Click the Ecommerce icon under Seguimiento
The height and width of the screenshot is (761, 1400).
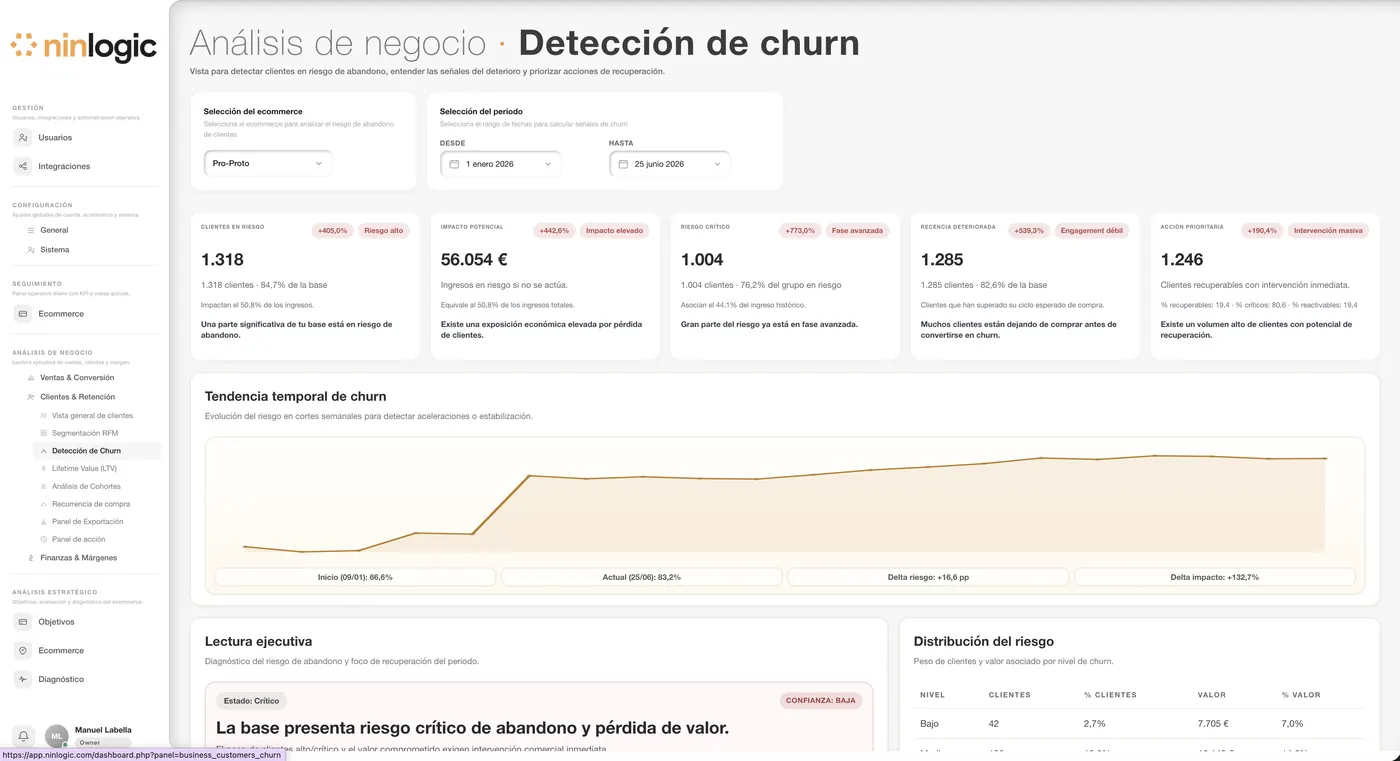tap(23, 314)
